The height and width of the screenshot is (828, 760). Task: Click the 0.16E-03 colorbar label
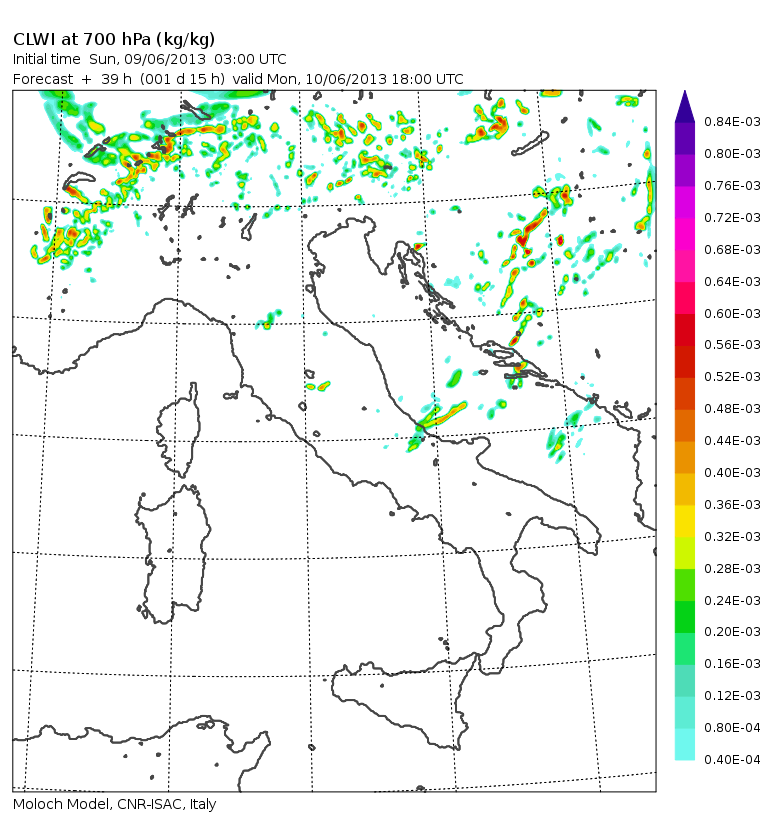[732, 663]
